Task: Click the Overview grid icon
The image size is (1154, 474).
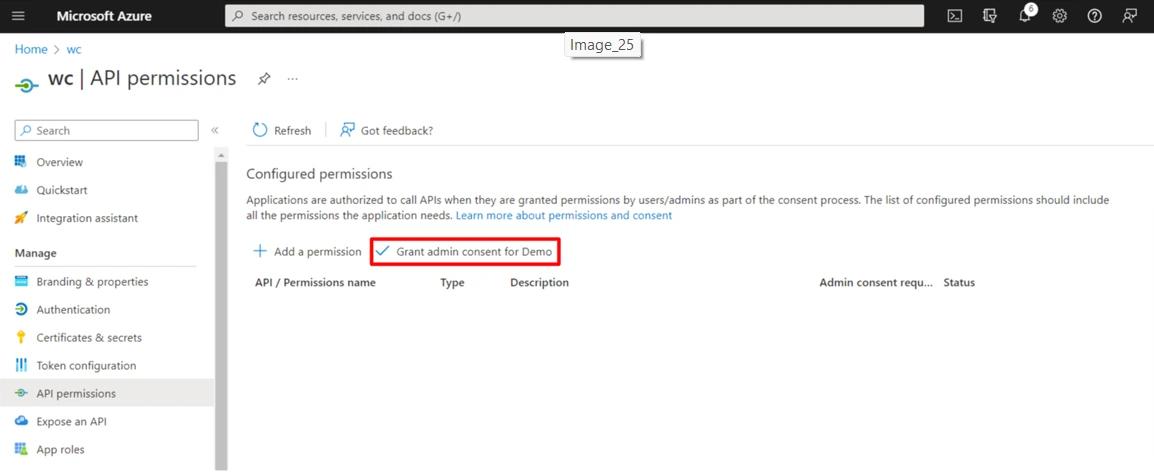Action: point(21,162)
